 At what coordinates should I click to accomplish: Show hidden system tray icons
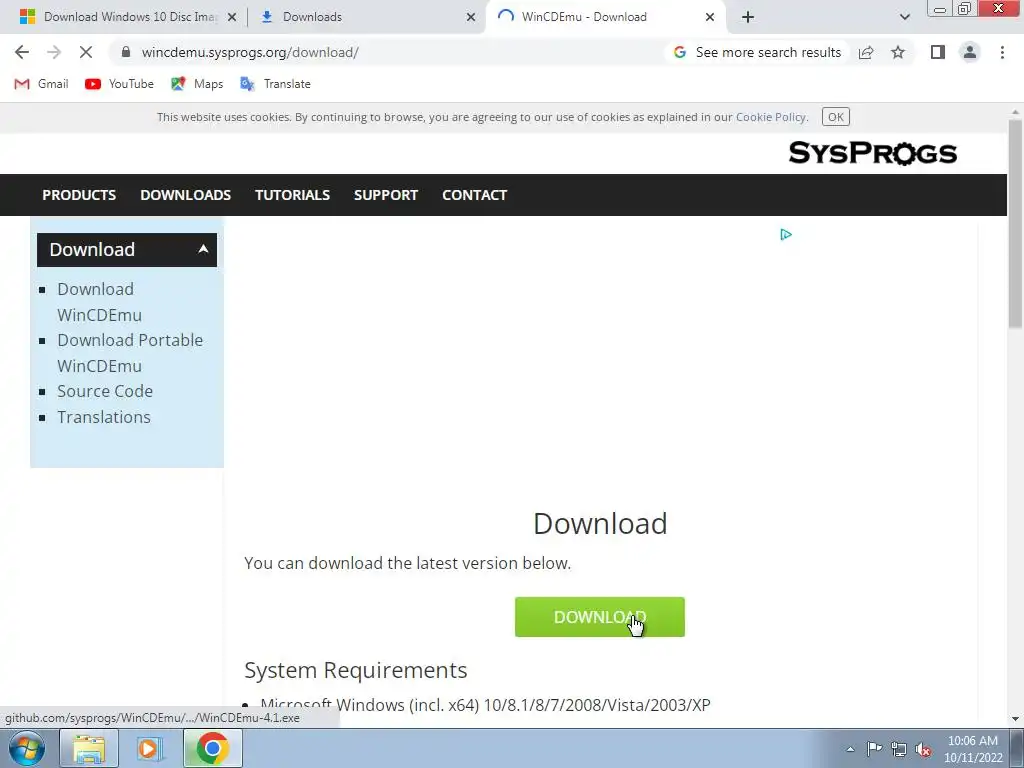pos(850,749)
